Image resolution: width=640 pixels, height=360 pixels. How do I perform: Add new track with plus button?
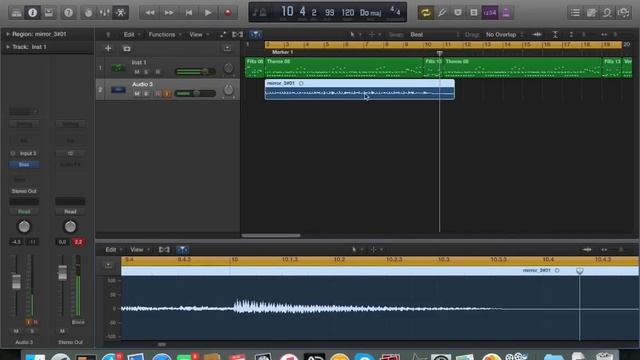108,49
